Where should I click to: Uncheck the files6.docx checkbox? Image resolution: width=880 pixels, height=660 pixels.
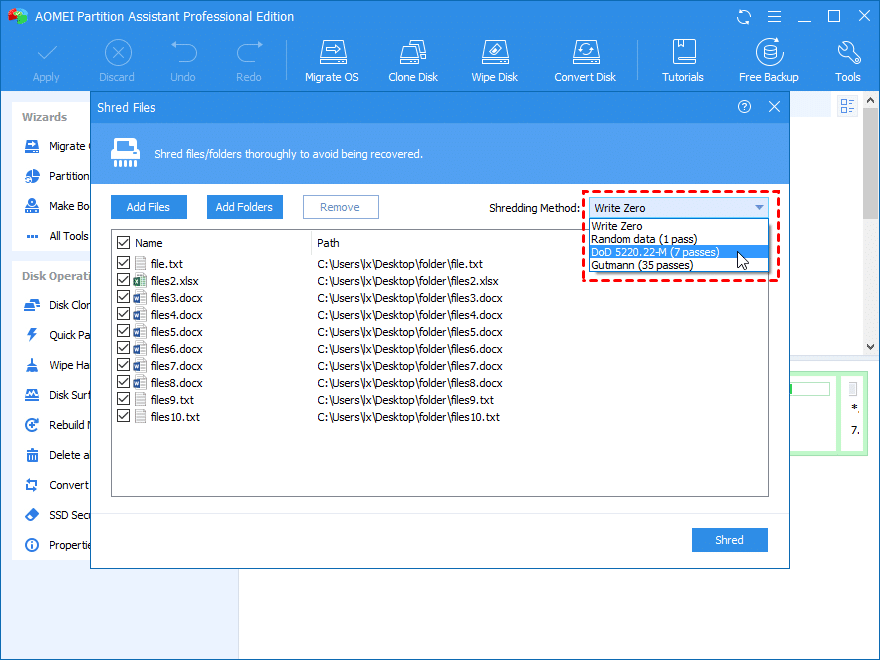pos(123,348)
